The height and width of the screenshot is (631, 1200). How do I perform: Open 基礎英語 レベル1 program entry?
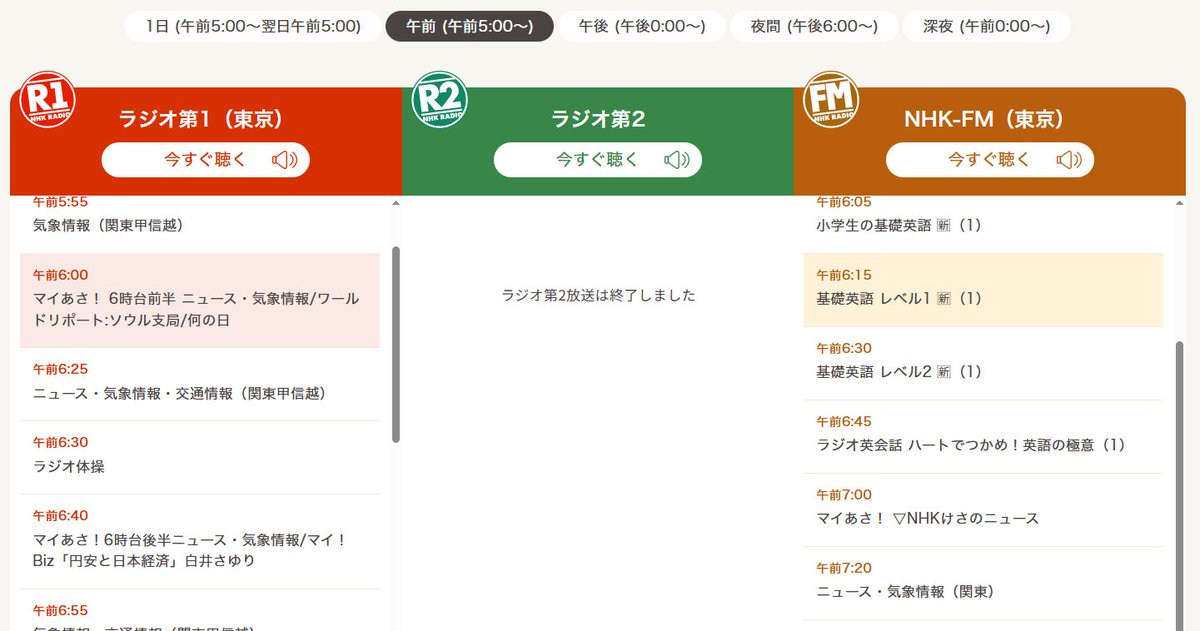click(x=984, y=290)
